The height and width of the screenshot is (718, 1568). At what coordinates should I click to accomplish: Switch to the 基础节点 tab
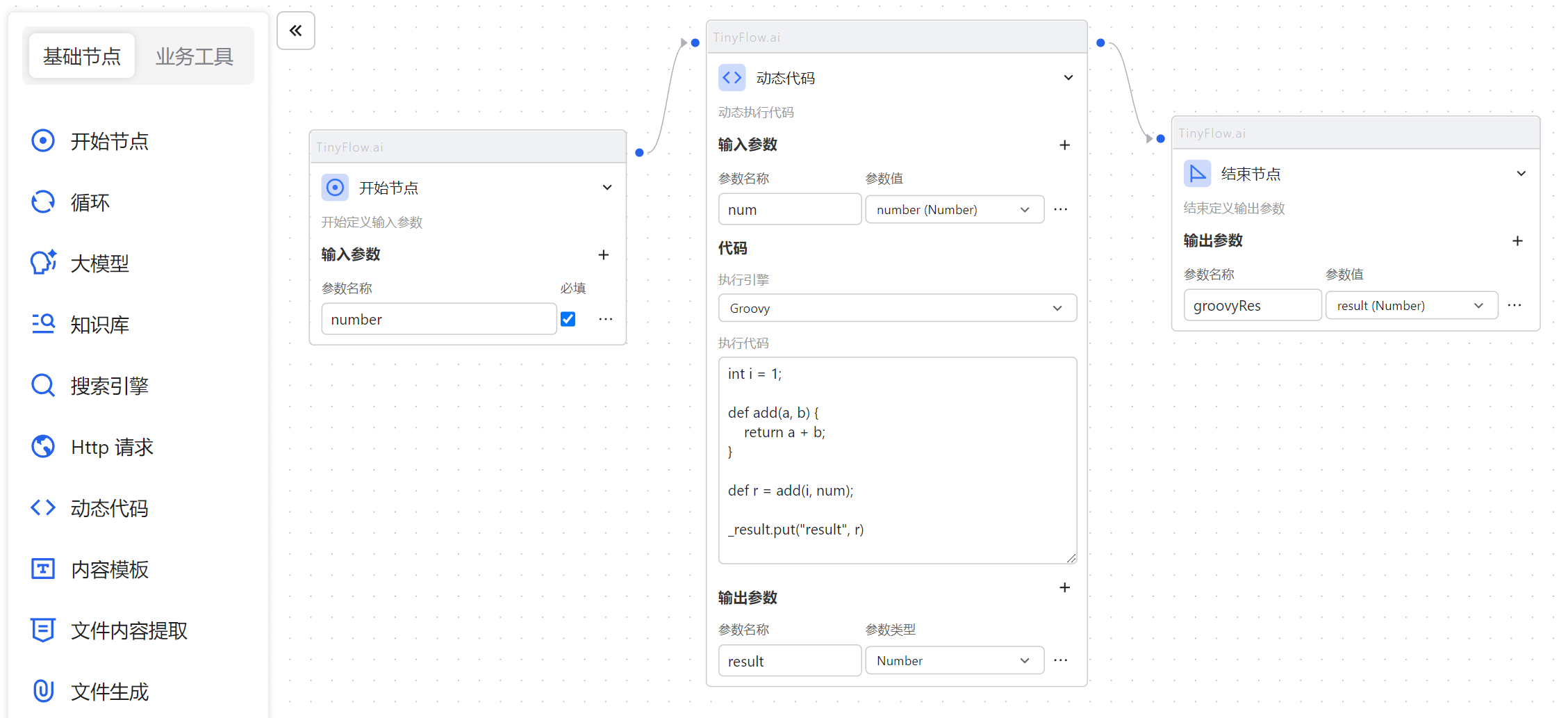tap(82, 56)
